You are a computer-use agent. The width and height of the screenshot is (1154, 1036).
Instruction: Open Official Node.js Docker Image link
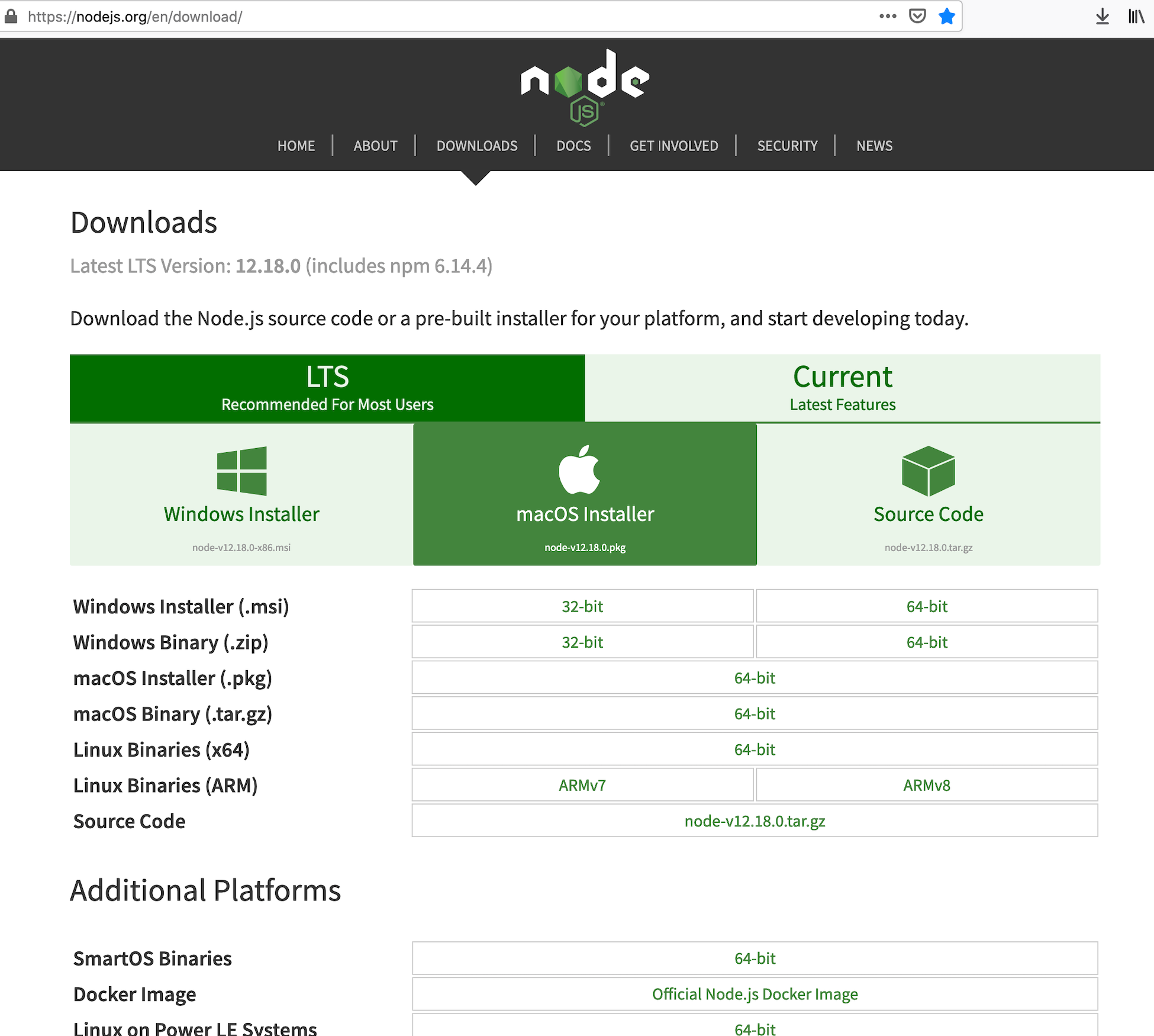coord(755,994)
